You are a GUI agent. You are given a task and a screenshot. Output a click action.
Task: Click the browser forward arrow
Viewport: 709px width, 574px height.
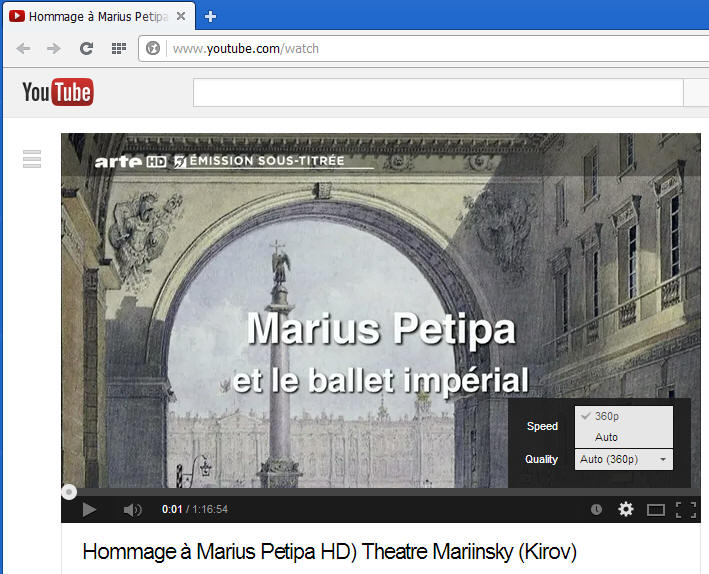pyautogui.click(x=53, y=48)
